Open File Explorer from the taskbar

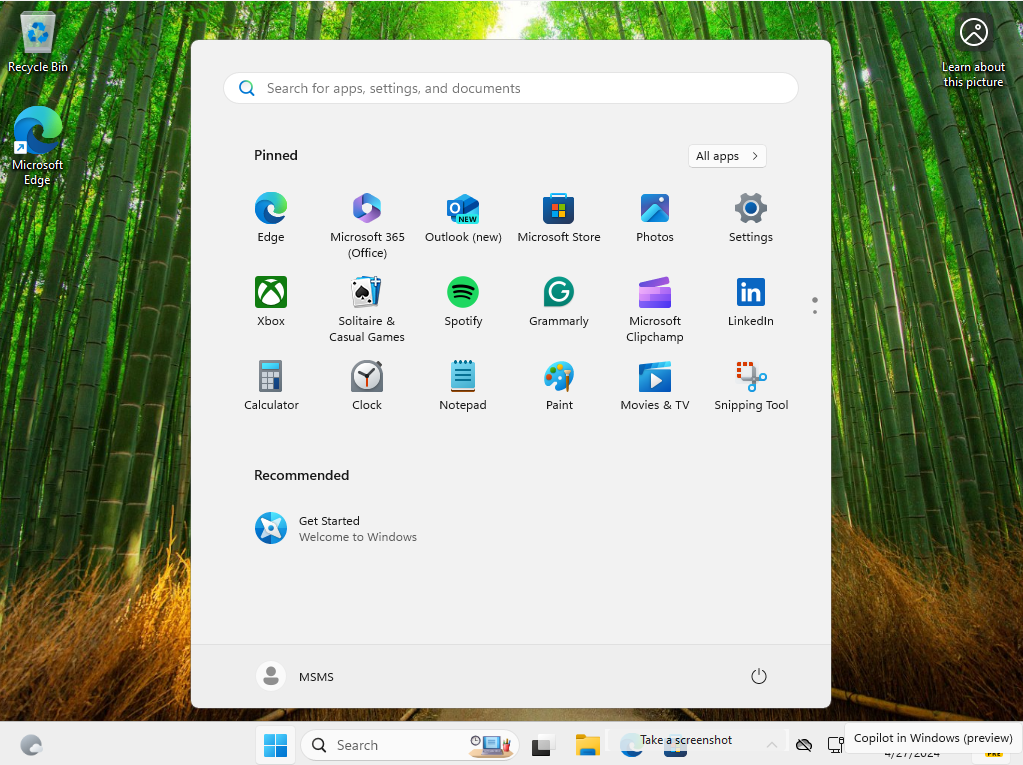[x=587, y=745]
